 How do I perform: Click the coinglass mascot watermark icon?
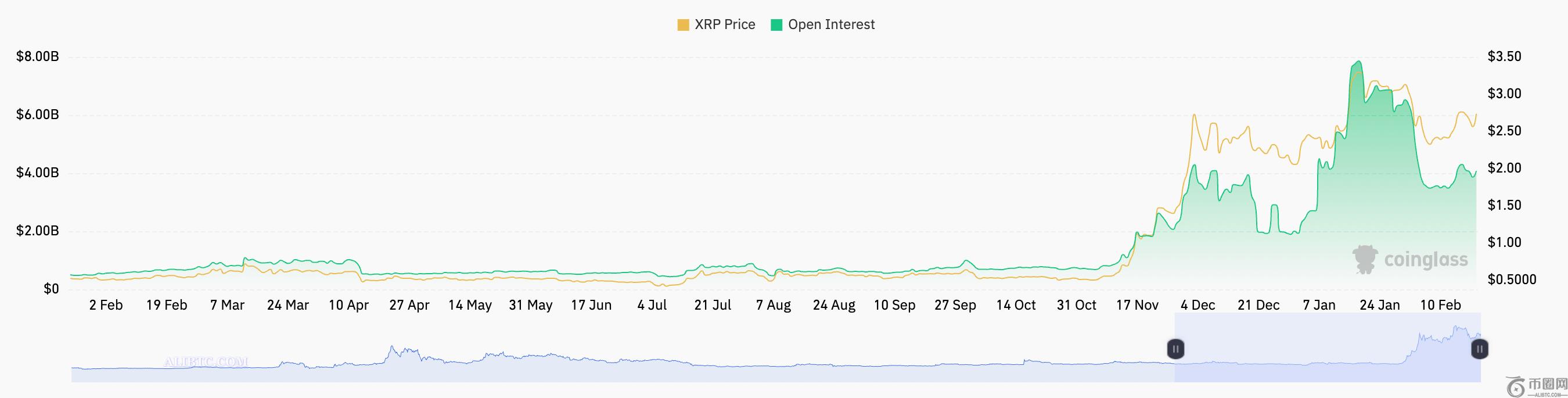click(x=1365, y=259)
